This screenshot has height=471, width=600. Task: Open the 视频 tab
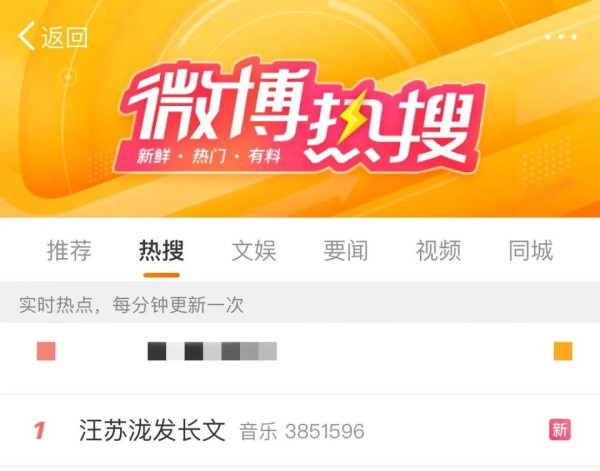pyautogui.click(x=438, y=251)
